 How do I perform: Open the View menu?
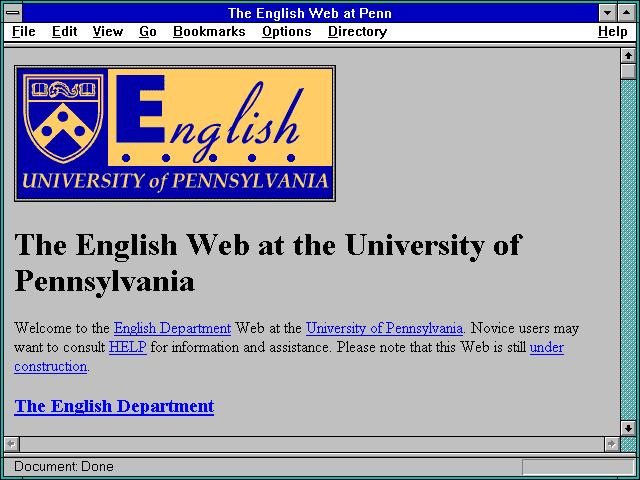(108, 31)
